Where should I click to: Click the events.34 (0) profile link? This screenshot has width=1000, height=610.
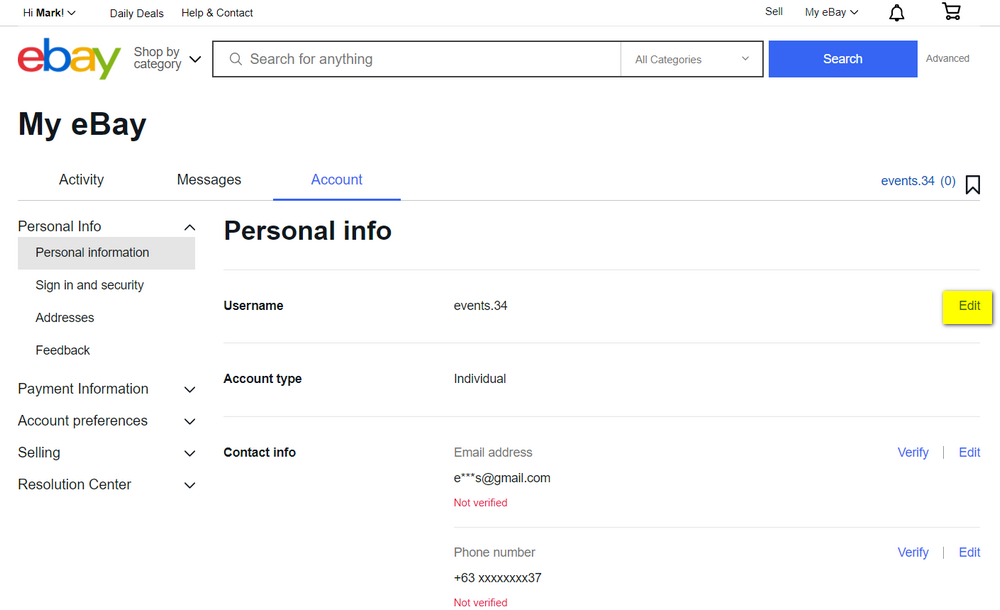(918, 181)
